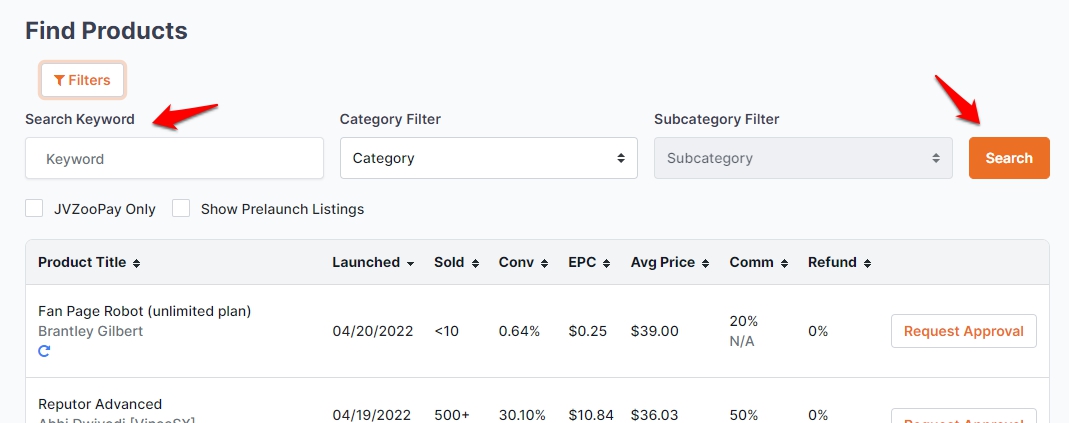The width and height of the screenshot is (1069, 423).
Task: Open Reputor Advanced product title
Action: pos(100,404)
